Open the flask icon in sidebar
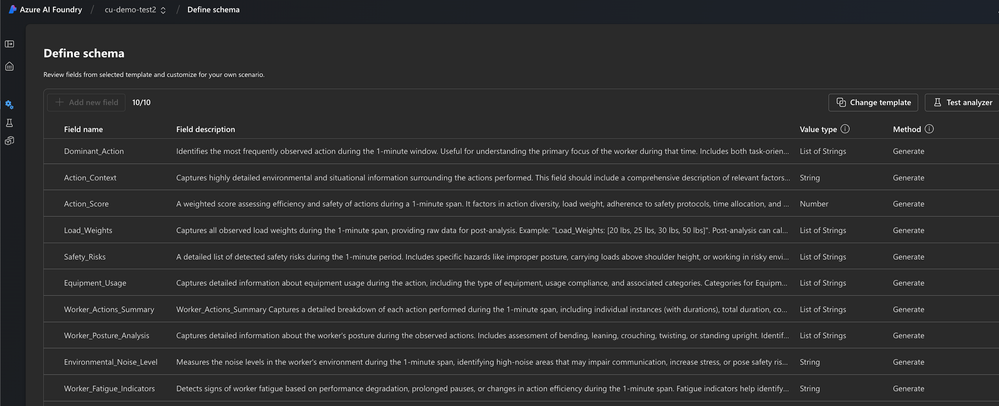 (x=10, y=122)
